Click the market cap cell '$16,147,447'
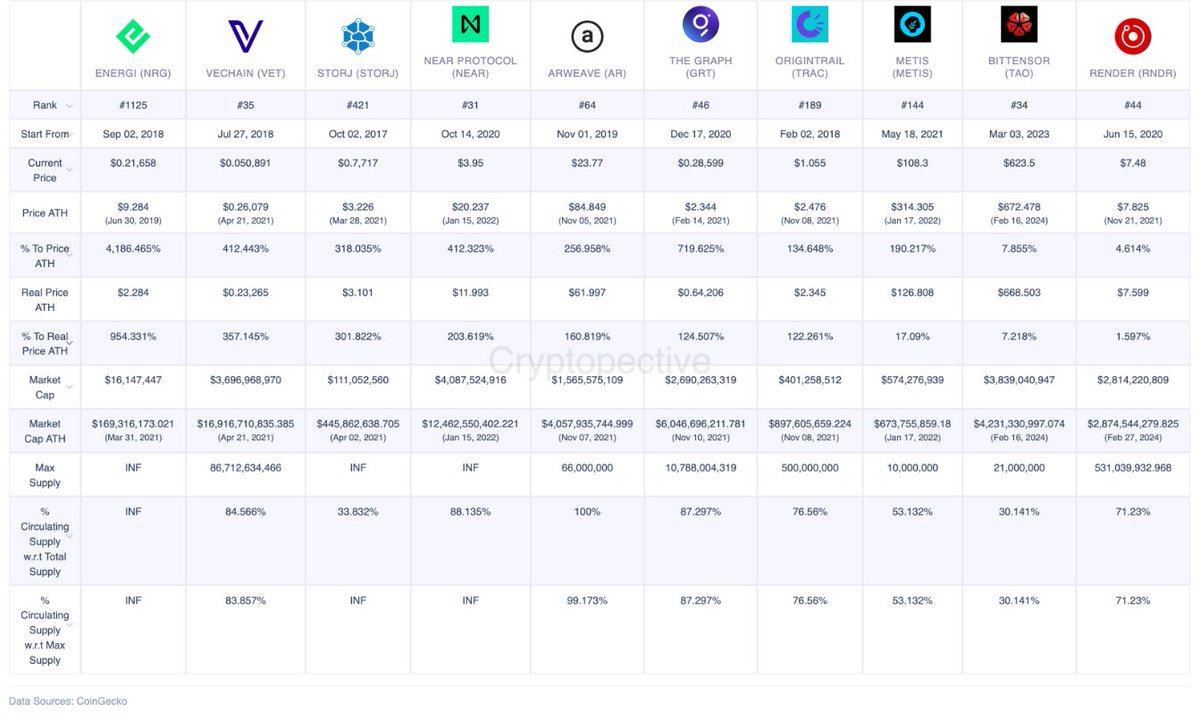The image size is (1200, 720). click(x=133, y=380)
